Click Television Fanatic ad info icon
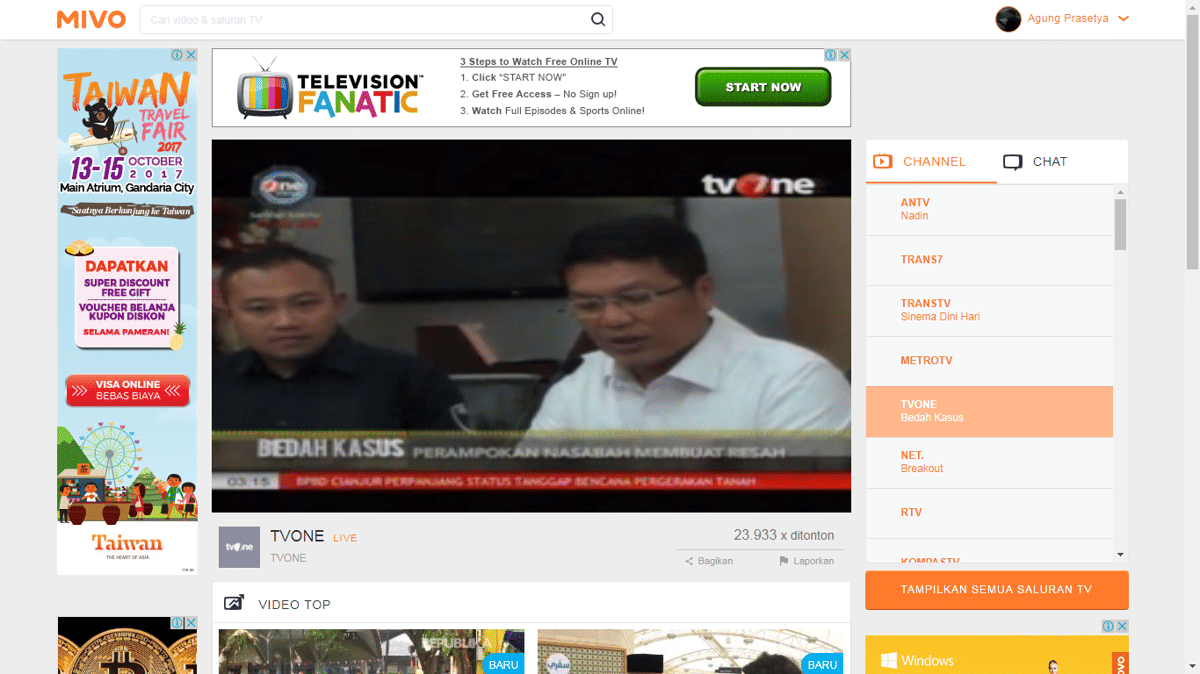The height and width of the screenshot is (674, 1200). point(830,55)
